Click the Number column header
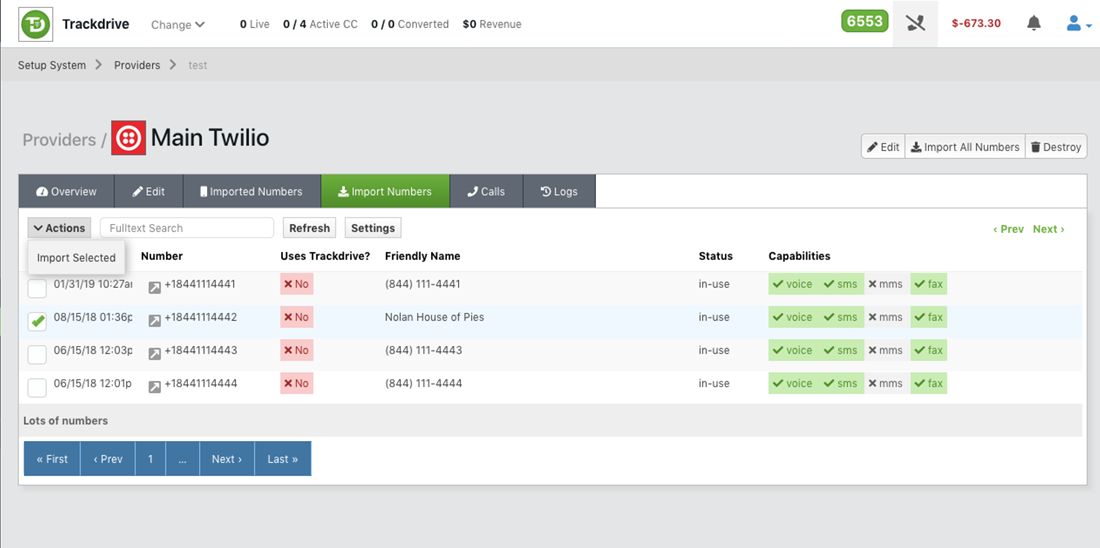 [162, 256]
